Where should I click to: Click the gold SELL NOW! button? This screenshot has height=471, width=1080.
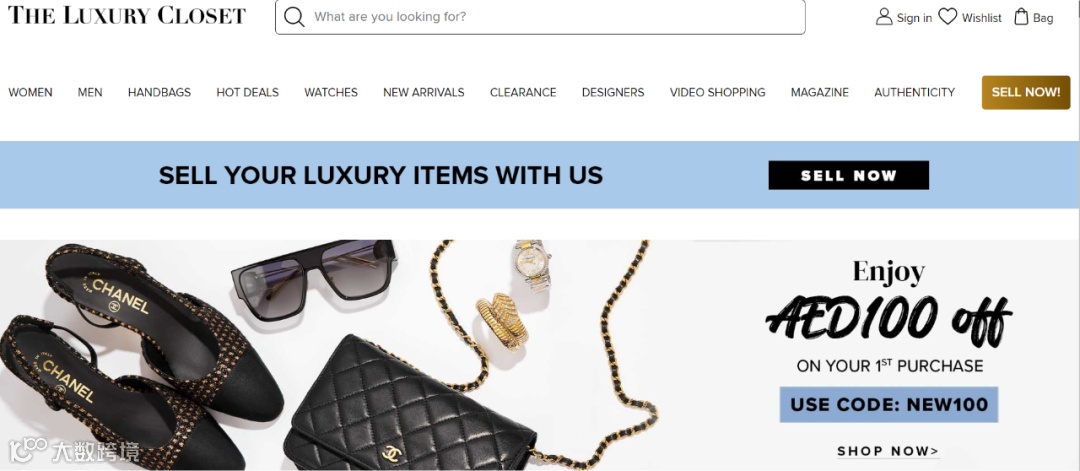click(1026, 92)
